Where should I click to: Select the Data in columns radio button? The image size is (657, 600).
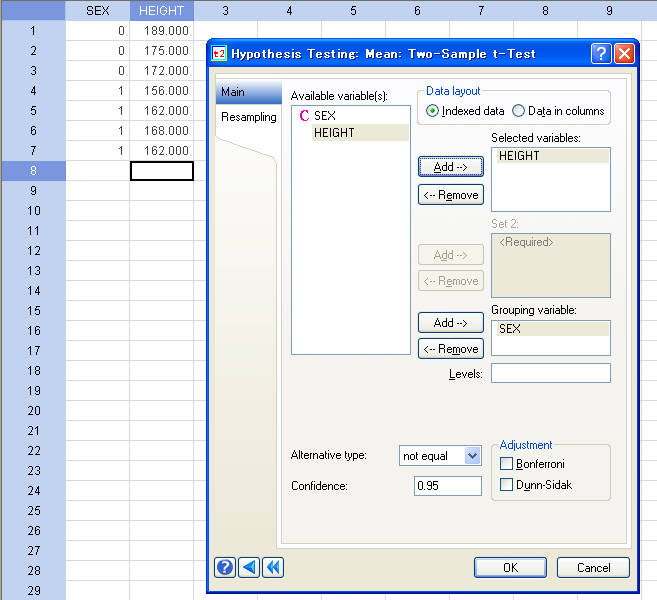518,111
